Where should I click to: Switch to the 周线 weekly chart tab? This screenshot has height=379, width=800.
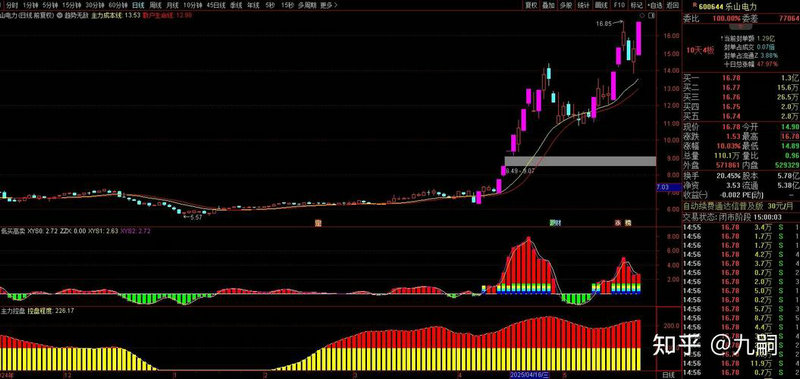click(x=155, y=5)
